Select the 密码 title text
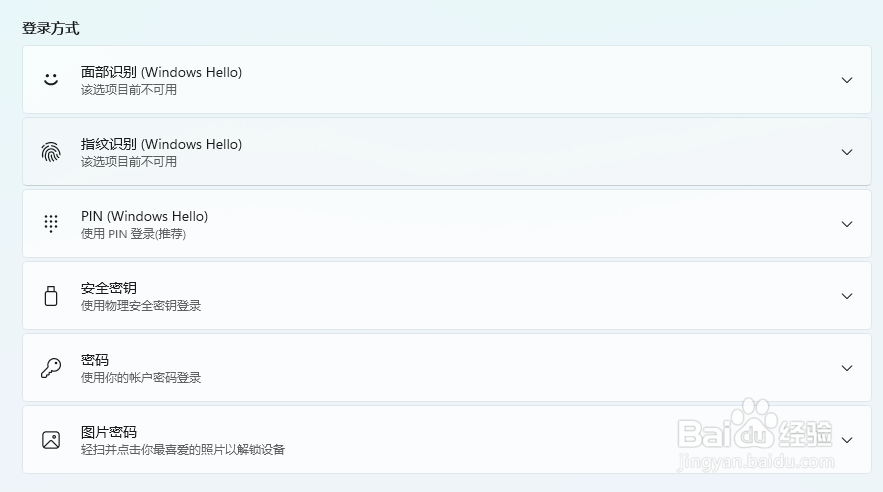The image size is (883, 492). [x=95, y=360]
